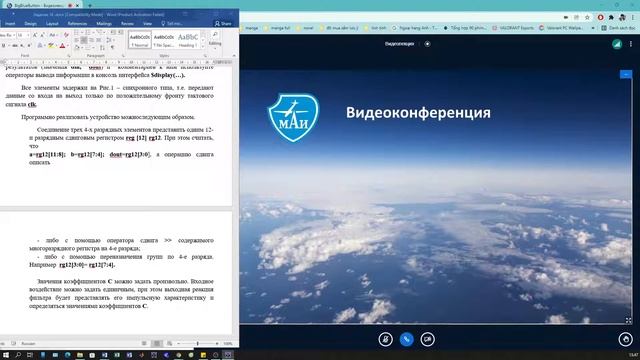Apply the No Spacing style
The image size is (640, 360).
(164, 40)
